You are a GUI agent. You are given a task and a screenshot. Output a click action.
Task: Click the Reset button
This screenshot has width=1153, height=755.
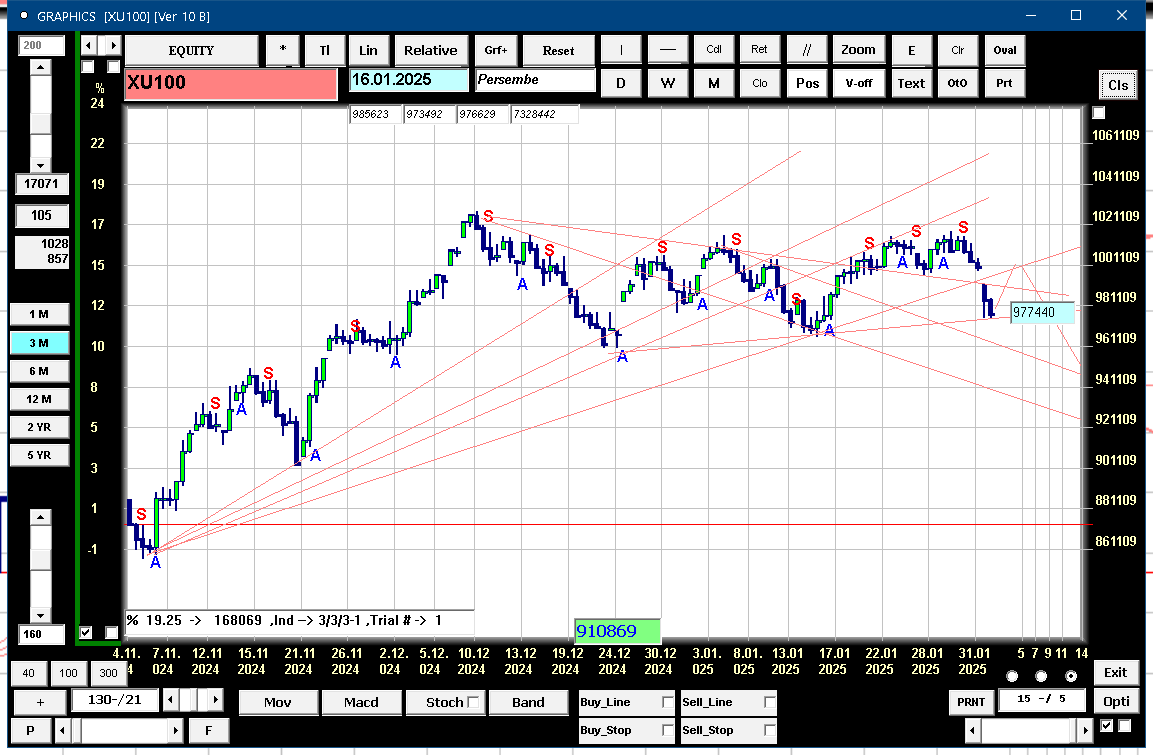[x=558, y=51]
